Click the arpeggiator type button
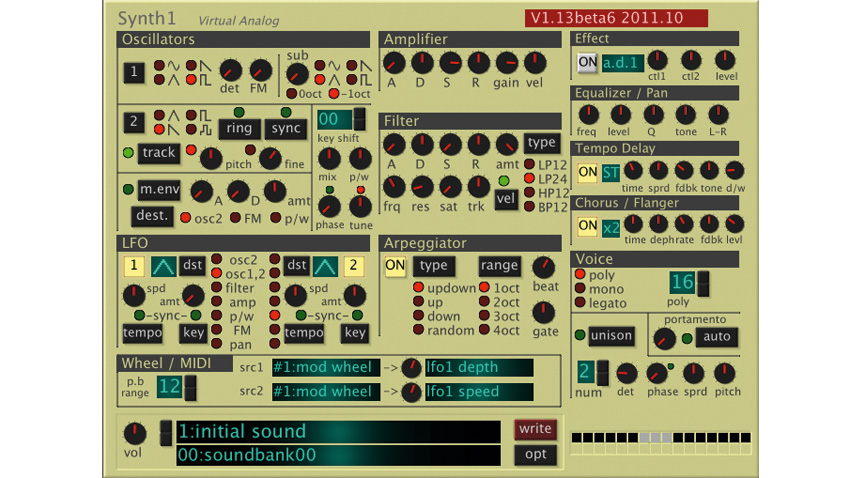 tap(434, 266)
